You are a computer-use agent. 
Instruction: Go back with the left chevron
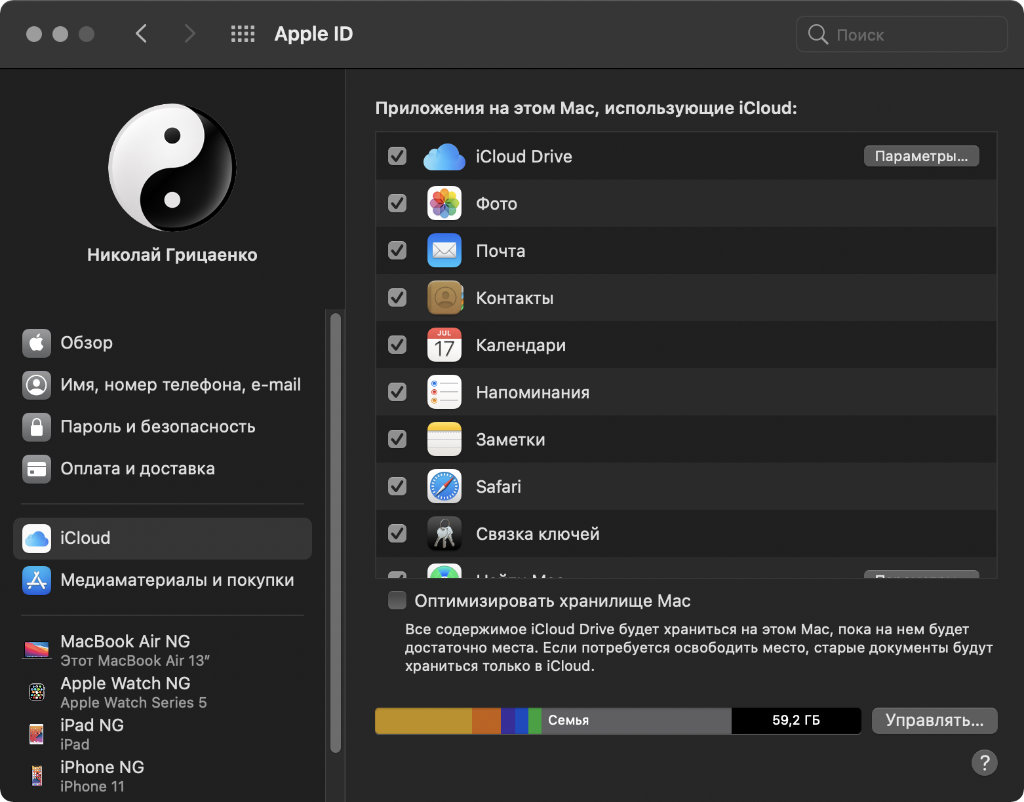point(141,34)
